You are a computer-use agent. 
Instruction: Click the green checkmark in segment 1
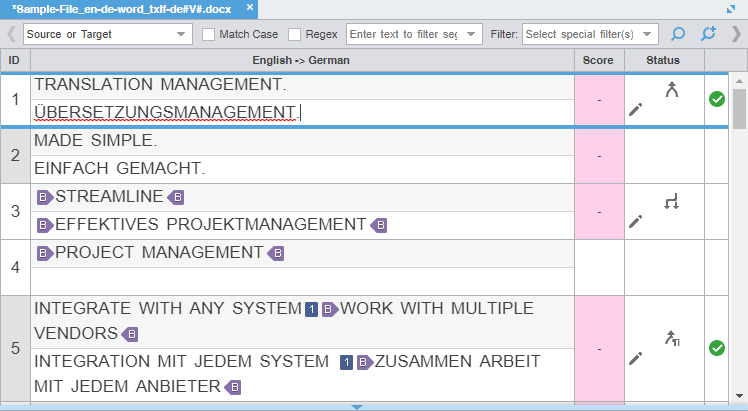(716, 99)
